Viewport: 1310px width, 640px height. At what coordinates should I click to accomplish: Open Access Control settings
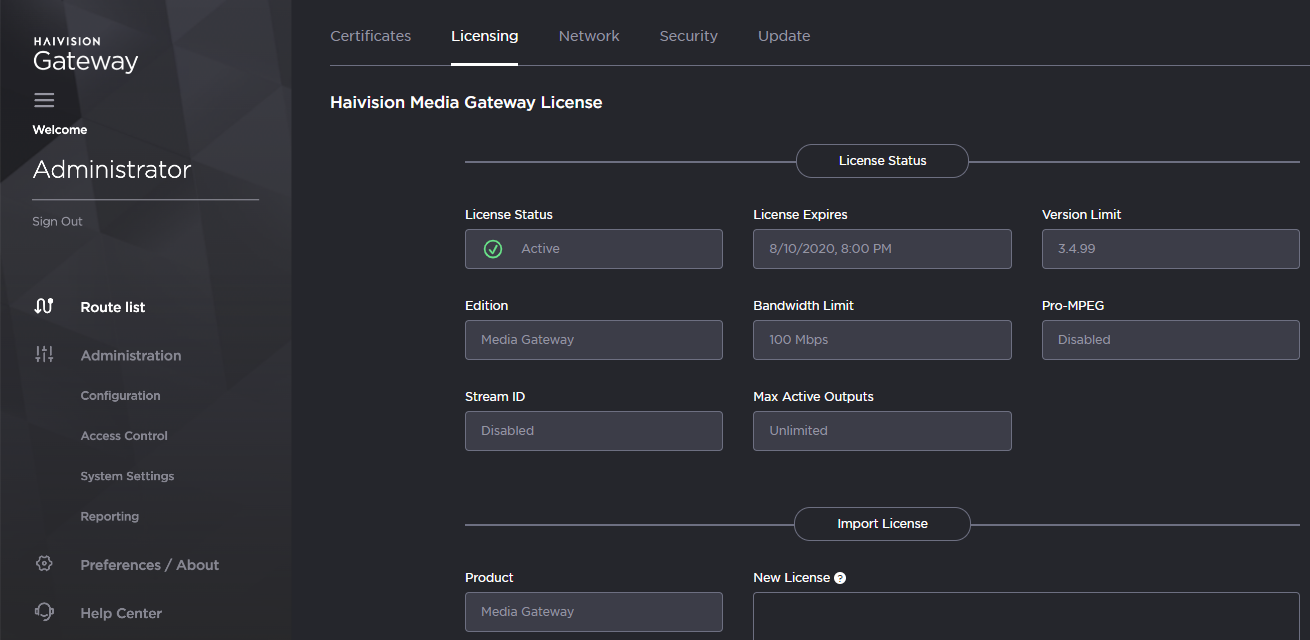124,436
